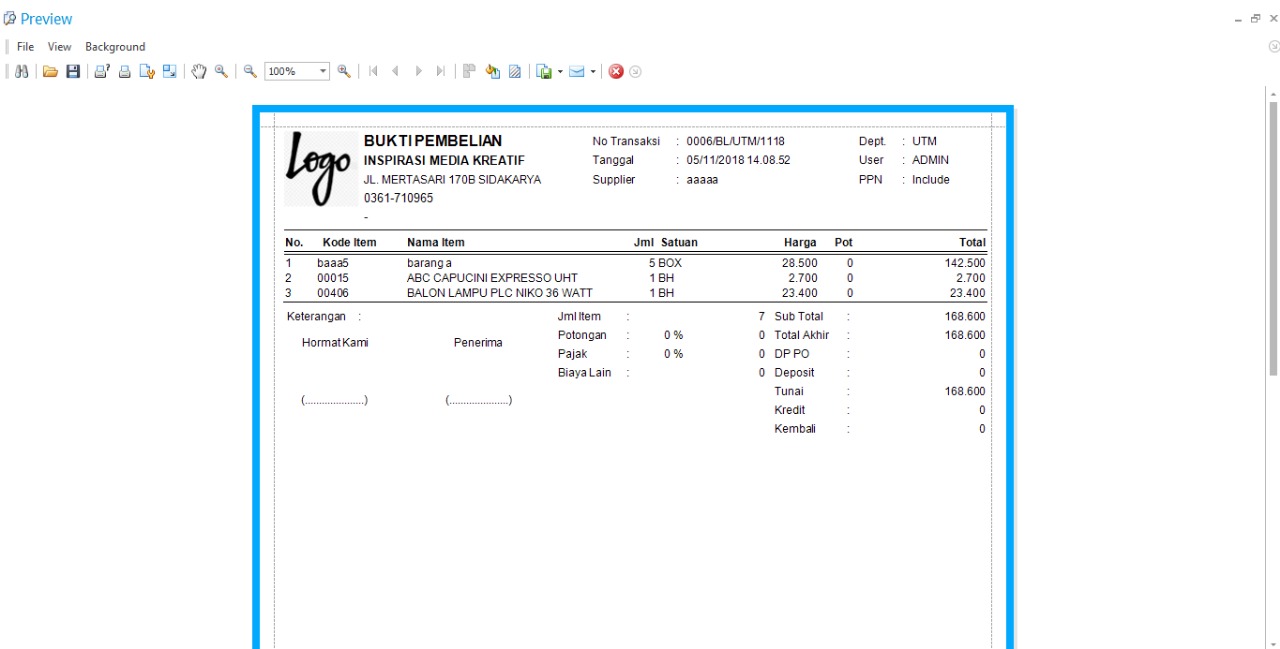Choose the page background color icon
The width and height of the screenshot is (1280, 649).
point(492,72)
